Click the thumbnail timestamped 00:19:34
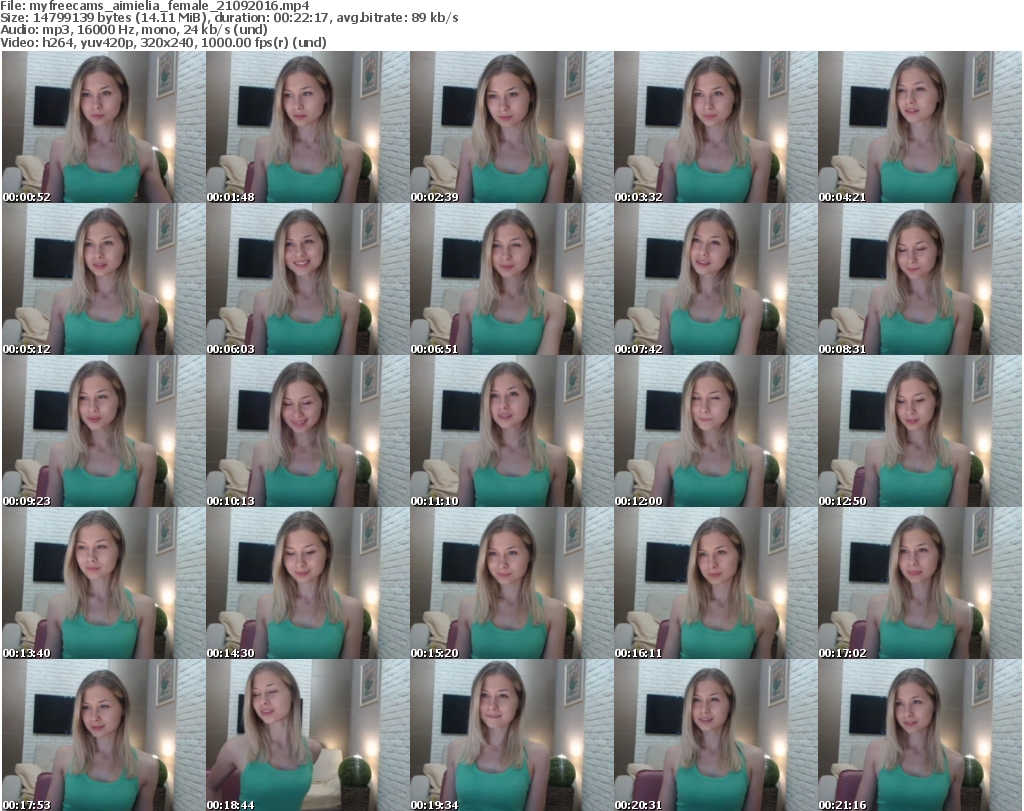Image resolution: width=1024 pixels, height=811 pixels. tap(511, 735)
